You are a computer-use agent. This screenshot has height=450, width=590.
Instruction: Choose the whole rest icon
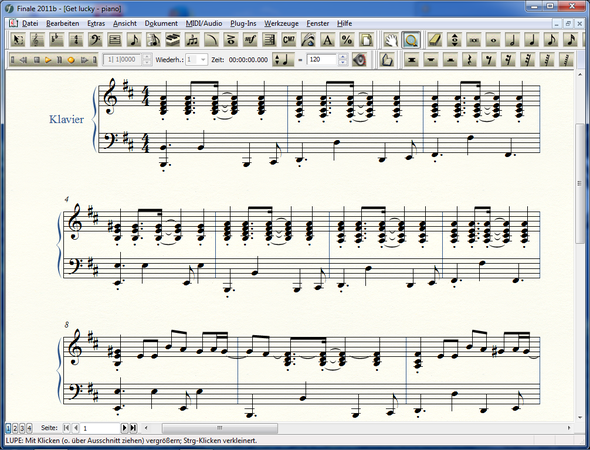tap(431, 60)
